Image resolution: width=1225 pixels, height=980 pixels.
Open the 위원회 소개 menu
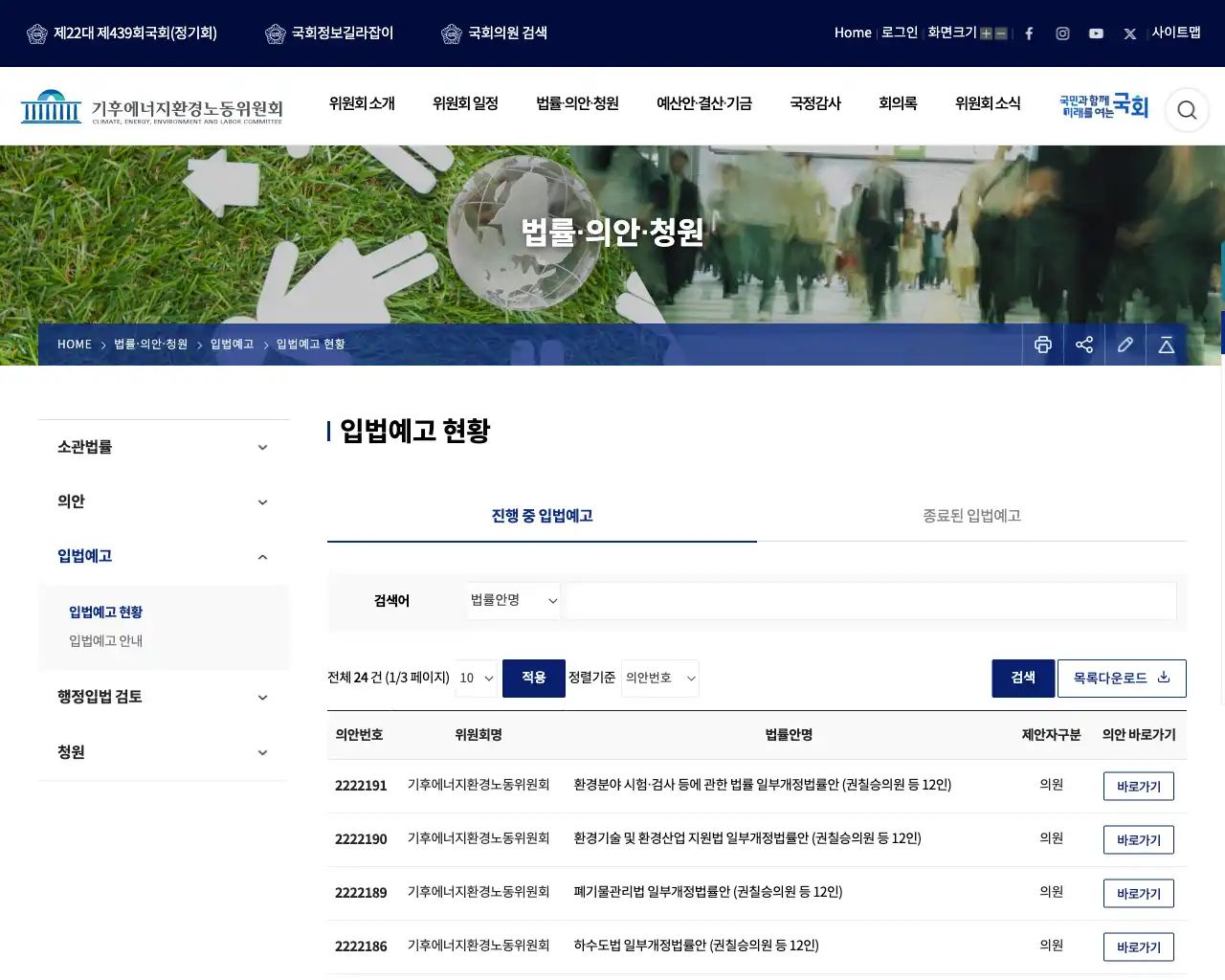click(x=362, y=103)
